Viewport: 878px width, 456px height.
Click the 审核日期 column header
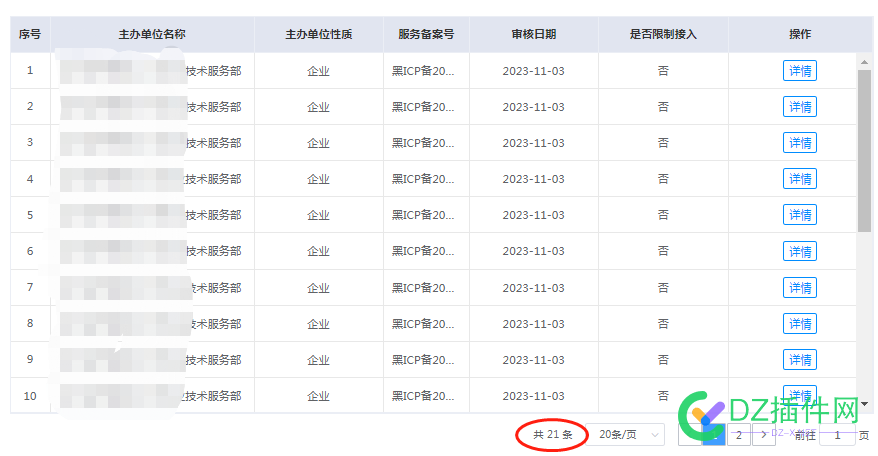pos(534,34)
